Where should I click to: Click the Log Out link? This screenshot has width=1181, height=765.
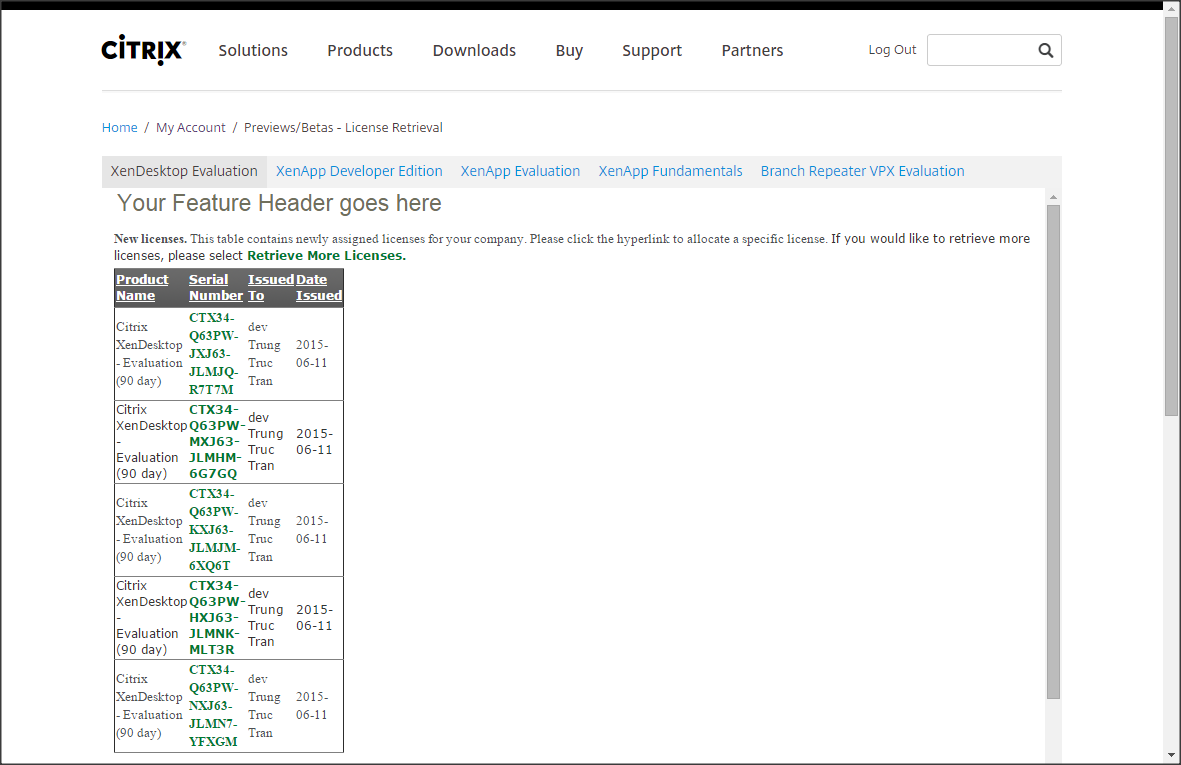click(892, 50)
